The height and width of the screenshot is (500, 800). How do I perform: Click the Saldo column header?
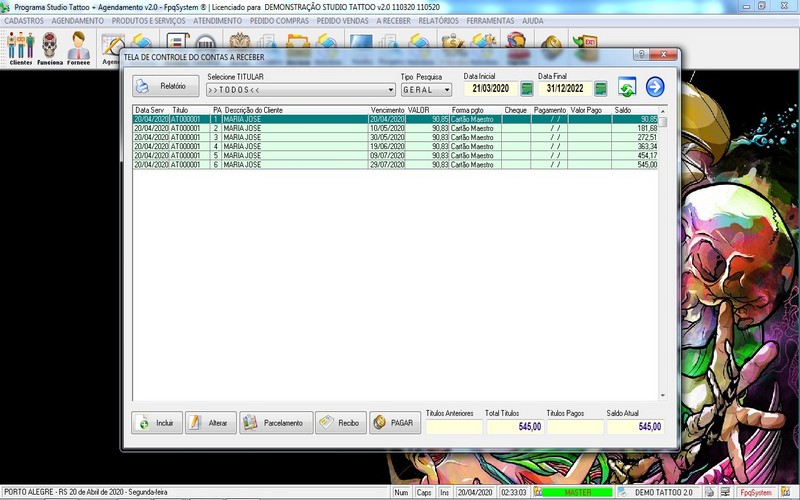(x=623, y=110)
